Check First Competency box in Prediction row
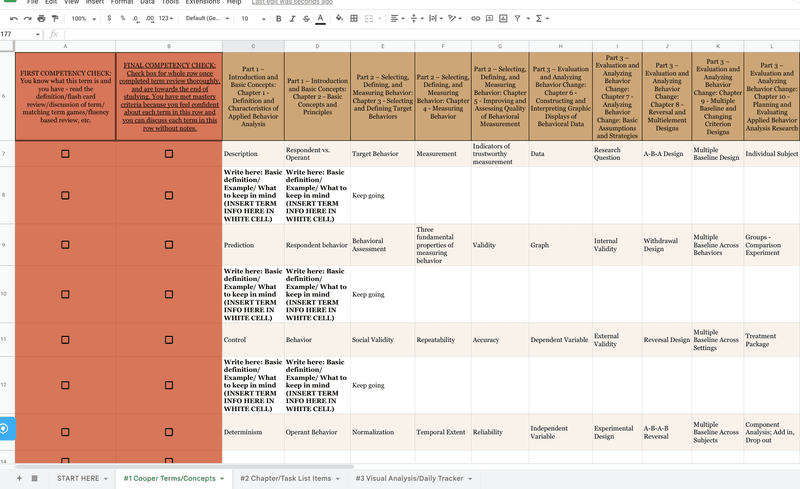The height and width of the screenshot is (489, 800). [x=65, y=244]
